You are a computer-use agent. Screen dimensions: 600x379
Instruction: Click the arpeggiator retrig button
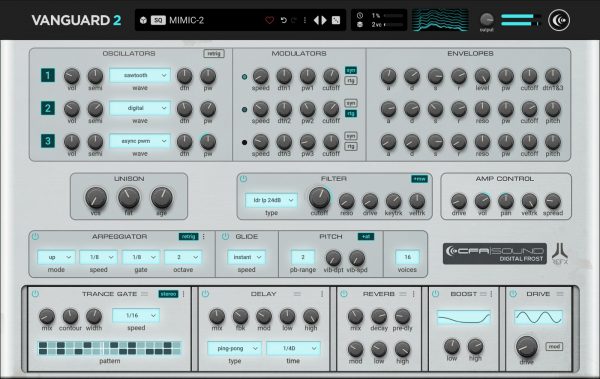(x=189, y=237)
